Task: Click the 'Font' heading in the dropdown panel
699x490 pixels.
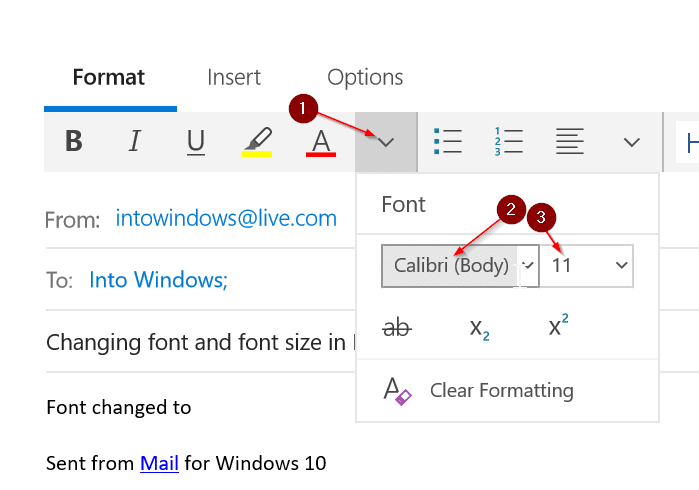Action: (x=403, y=205)
